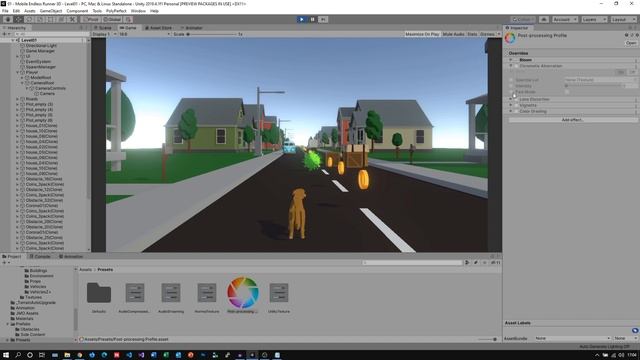Toggle Pivot handle position button
The image size is (640, 360).
click(91, 19)
